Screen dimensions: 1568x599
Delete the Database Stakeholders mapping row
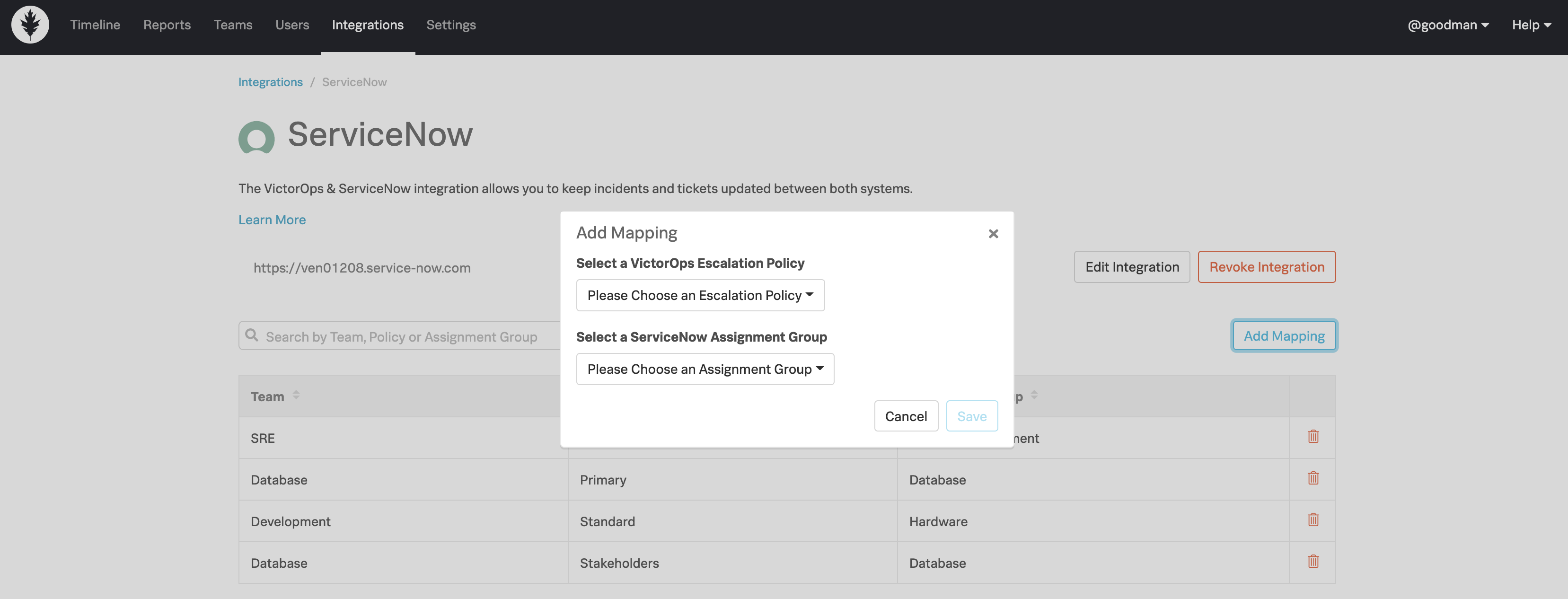coord(1313,561)
